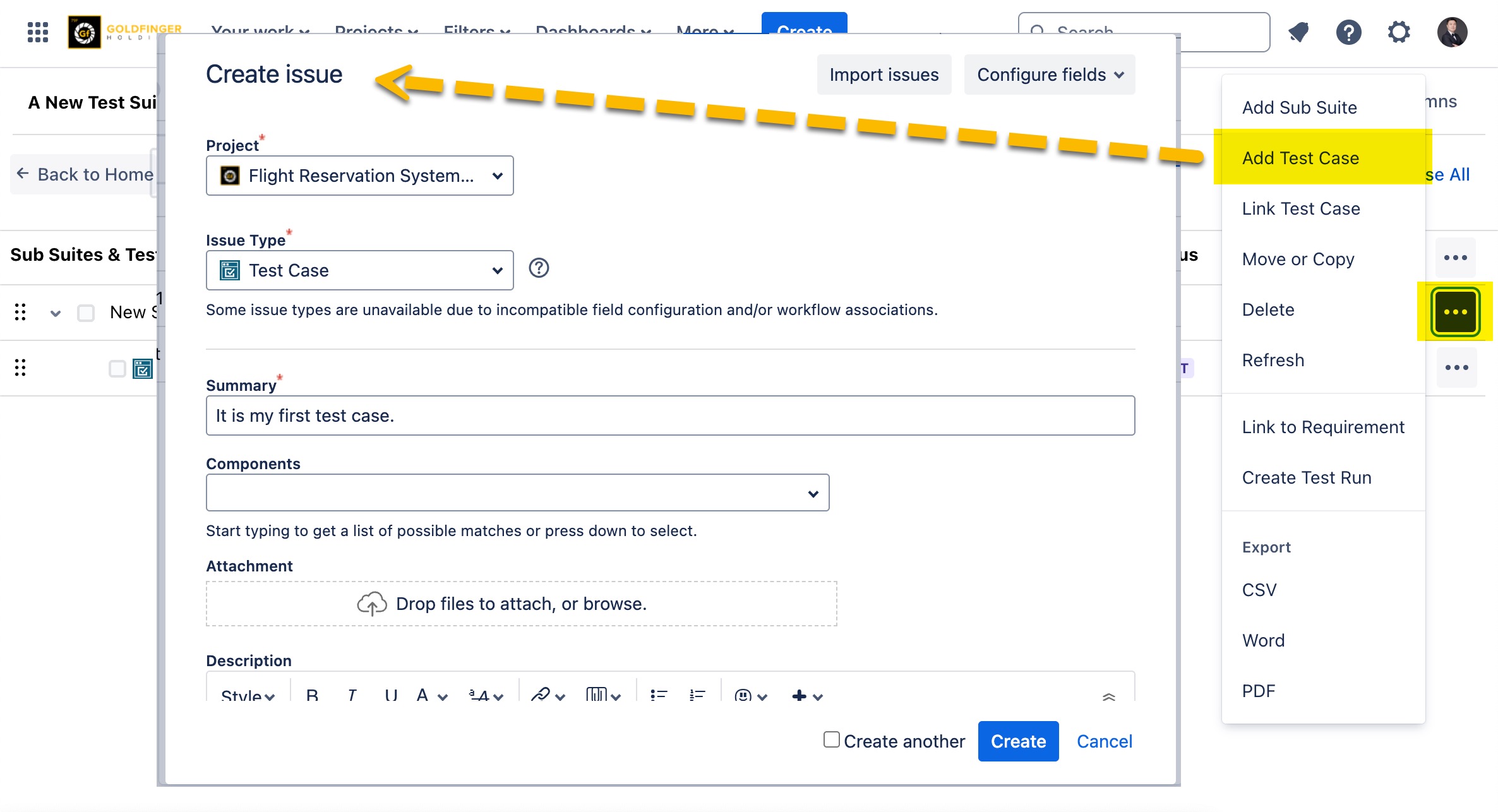This screenshot has height=812, width=1498.
Task: Open the notifications bell icon
Action: click(x=1298, y=32)
